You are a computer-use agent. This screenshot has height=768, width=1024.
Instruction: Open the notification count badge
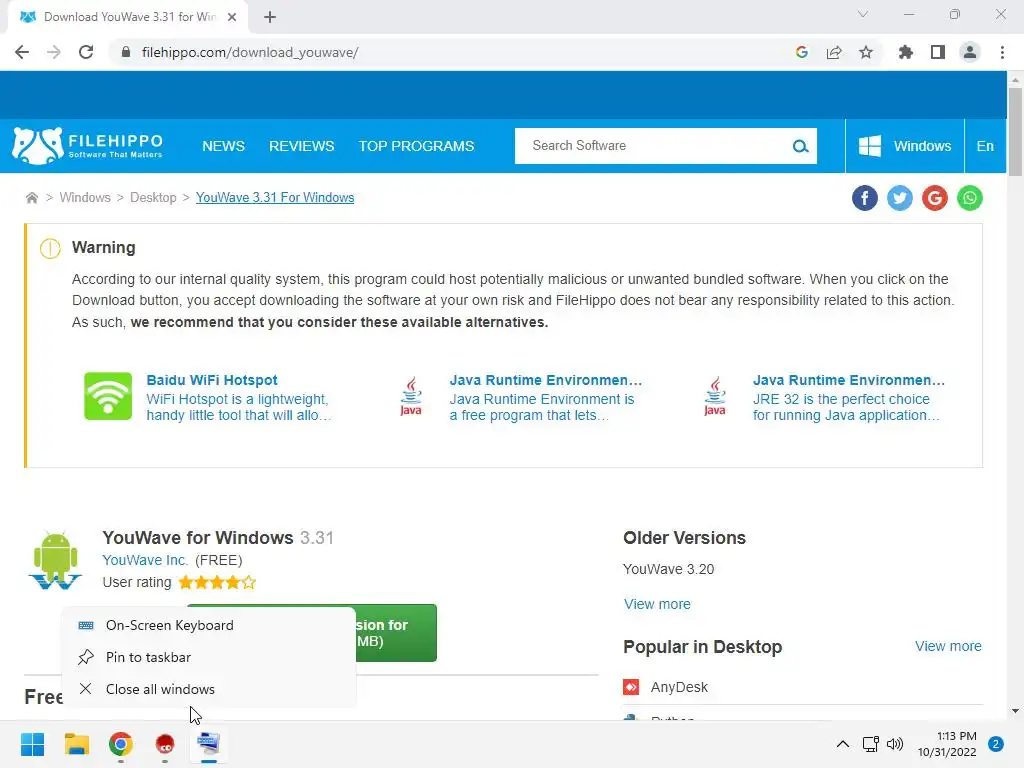(x=996, y=744)
